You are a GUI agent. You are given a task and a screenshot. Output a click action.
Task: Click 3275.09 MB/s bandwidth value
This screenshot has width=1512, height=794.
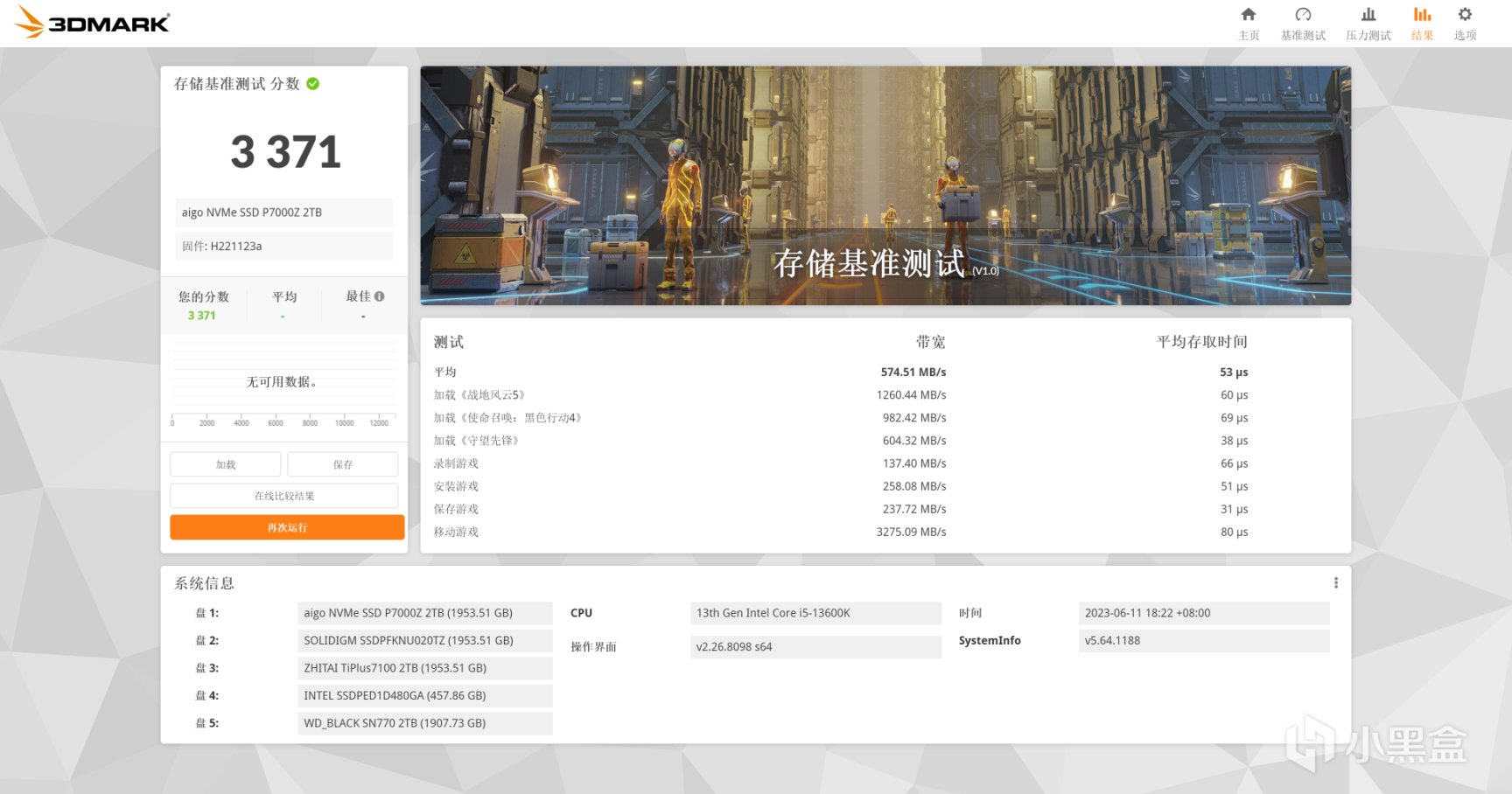(911, 532)
